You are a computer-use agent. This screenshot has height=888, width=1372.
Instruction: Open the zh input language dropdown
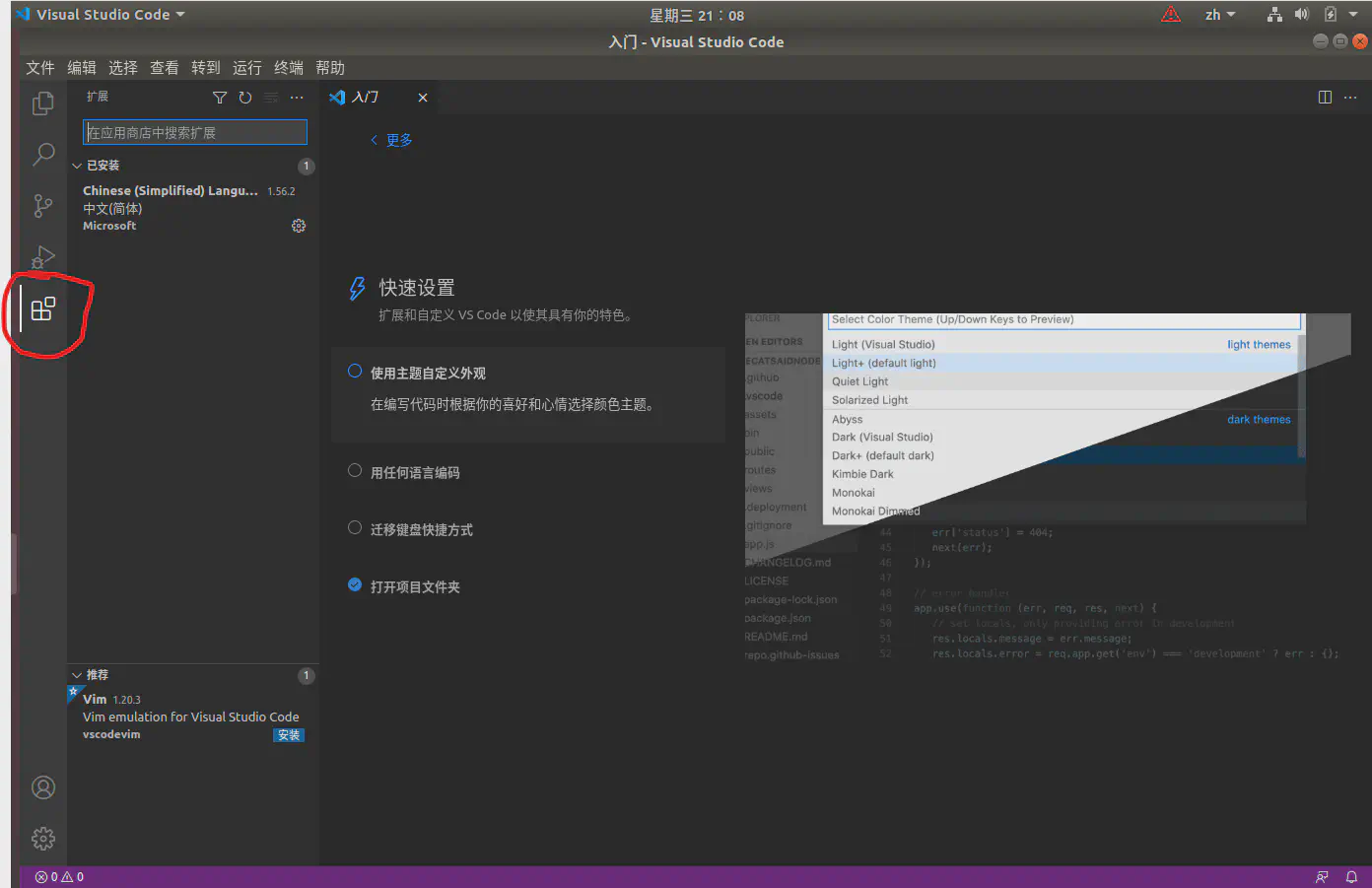click(x=1219, y=15)
